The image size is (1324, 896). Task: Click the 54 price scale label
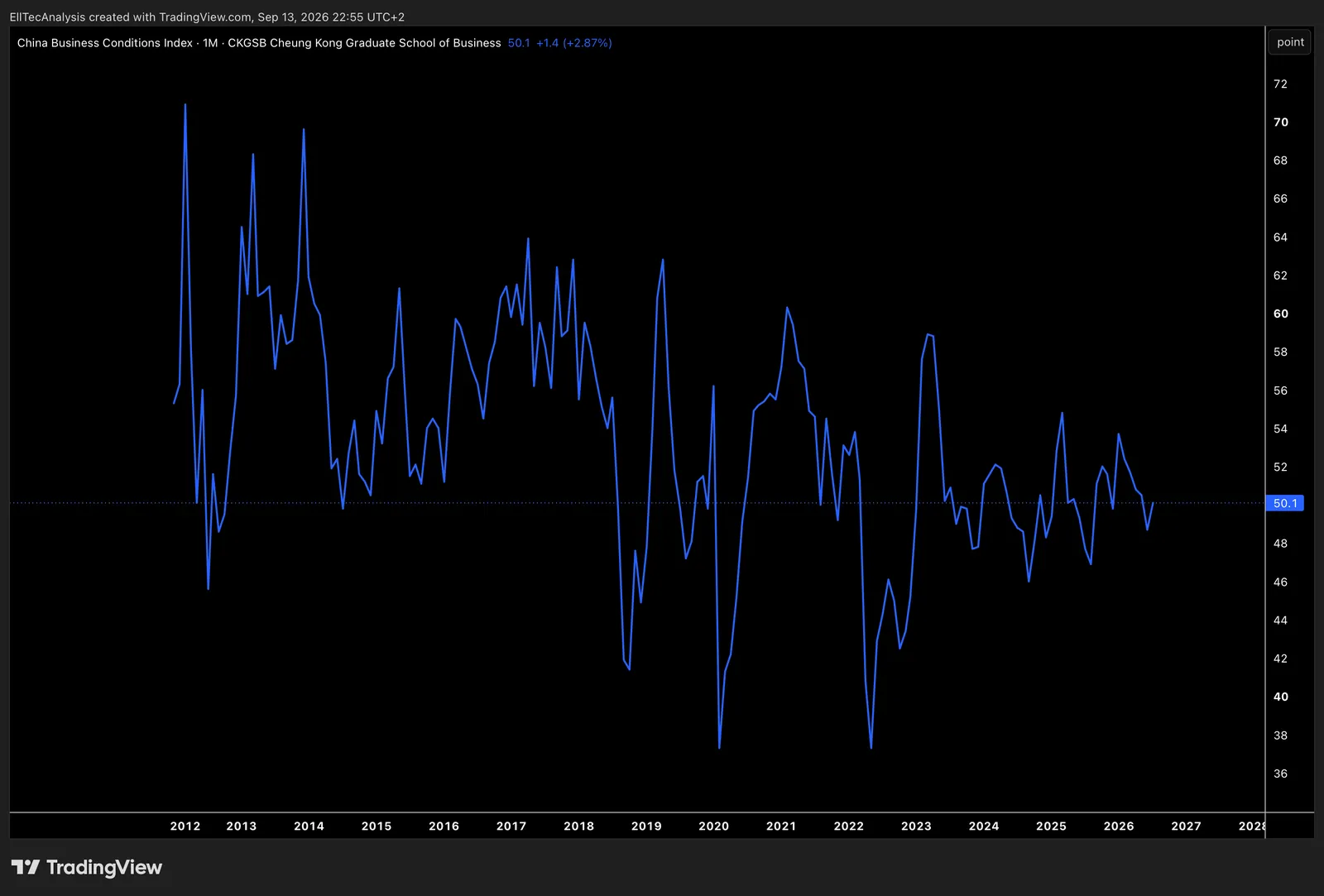(x=1280, y=429)
